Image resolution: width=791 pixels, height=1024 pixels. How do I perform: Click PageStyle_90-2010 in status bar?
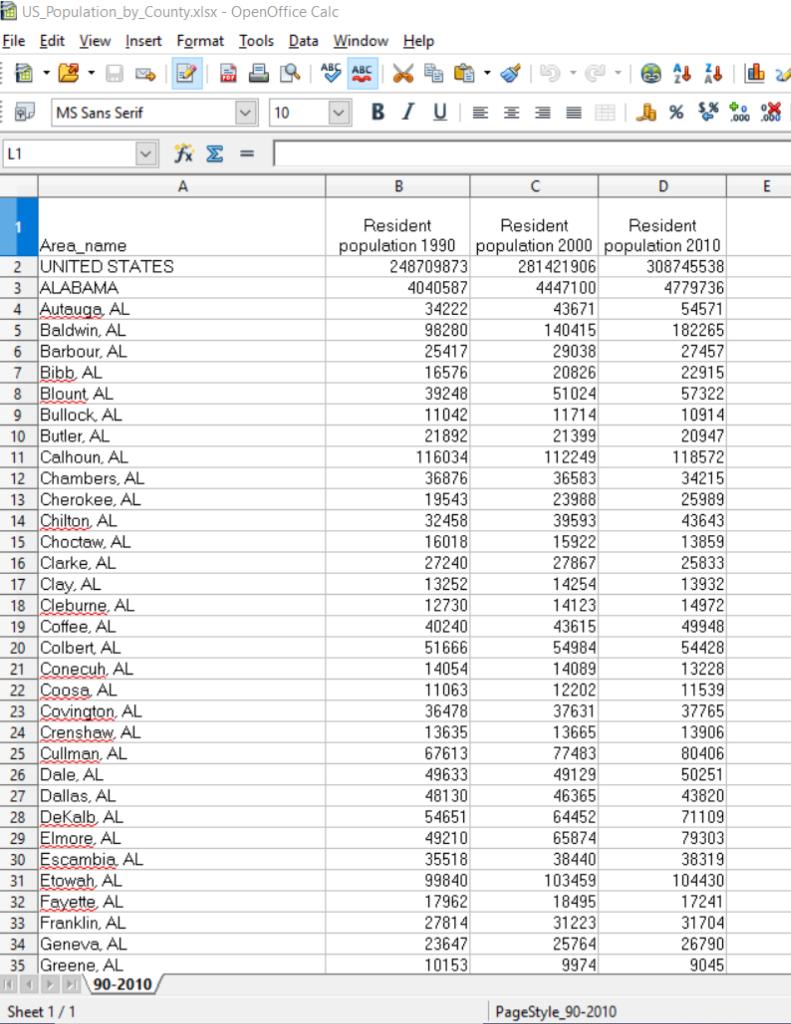click(555, 1012)
